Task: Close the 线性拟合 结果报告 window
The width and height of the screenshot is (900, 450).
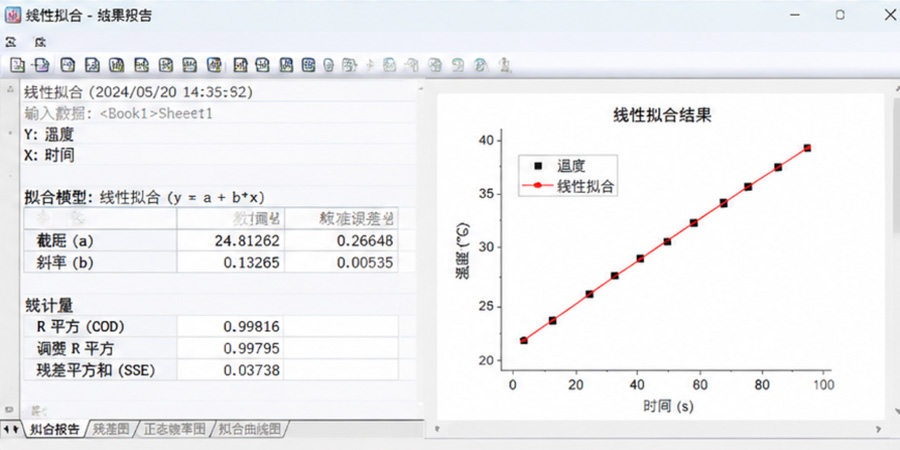Action: pyautogui.click(x=889, y=15)
